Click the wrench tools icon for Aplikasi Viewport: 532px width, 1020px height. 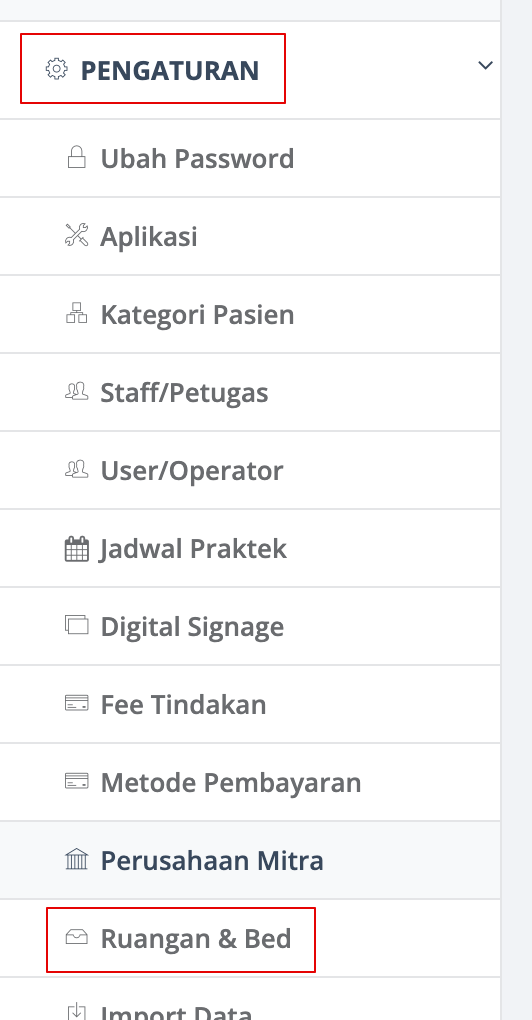[77, 235]
